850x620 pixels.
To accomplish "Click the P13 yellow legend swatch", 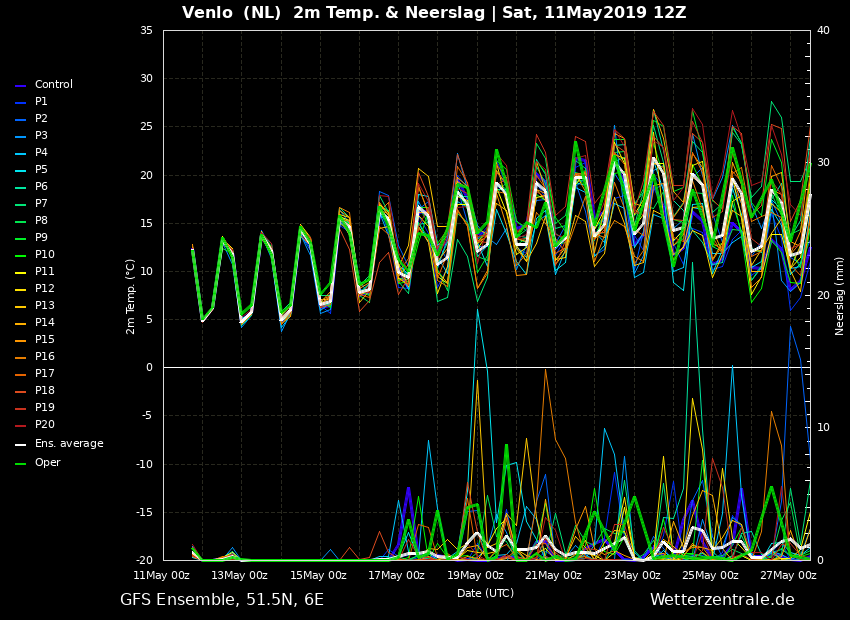I will click(x=21, y=307).
